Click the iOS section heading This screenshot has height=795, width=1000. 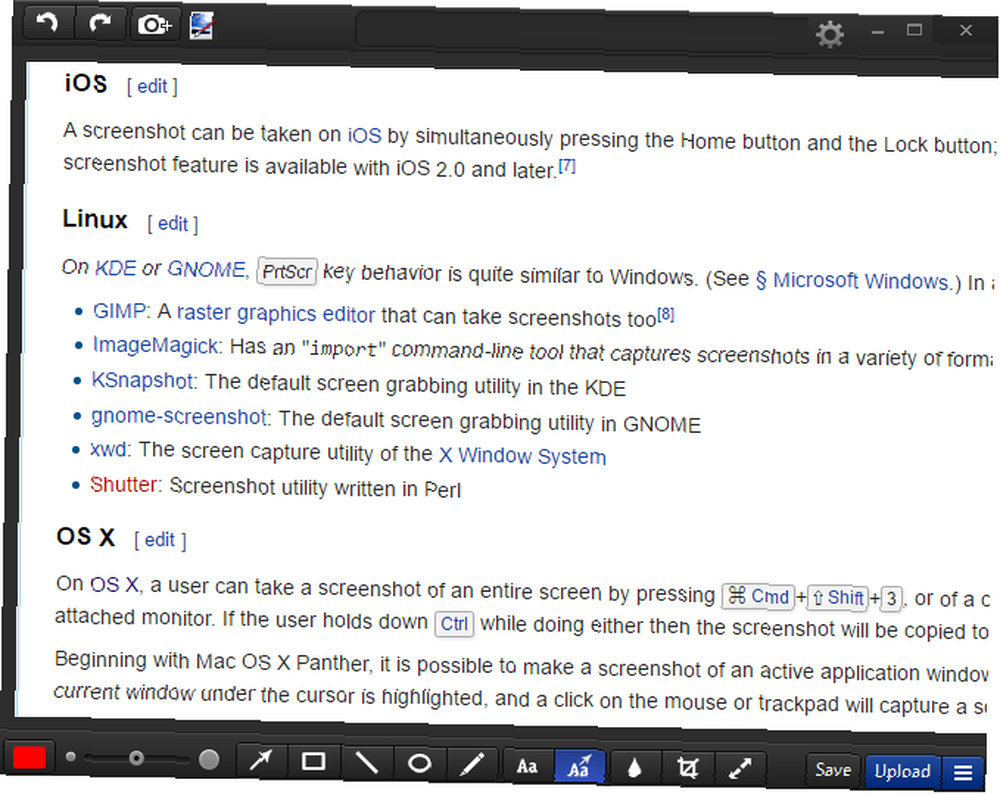(86, 83)
